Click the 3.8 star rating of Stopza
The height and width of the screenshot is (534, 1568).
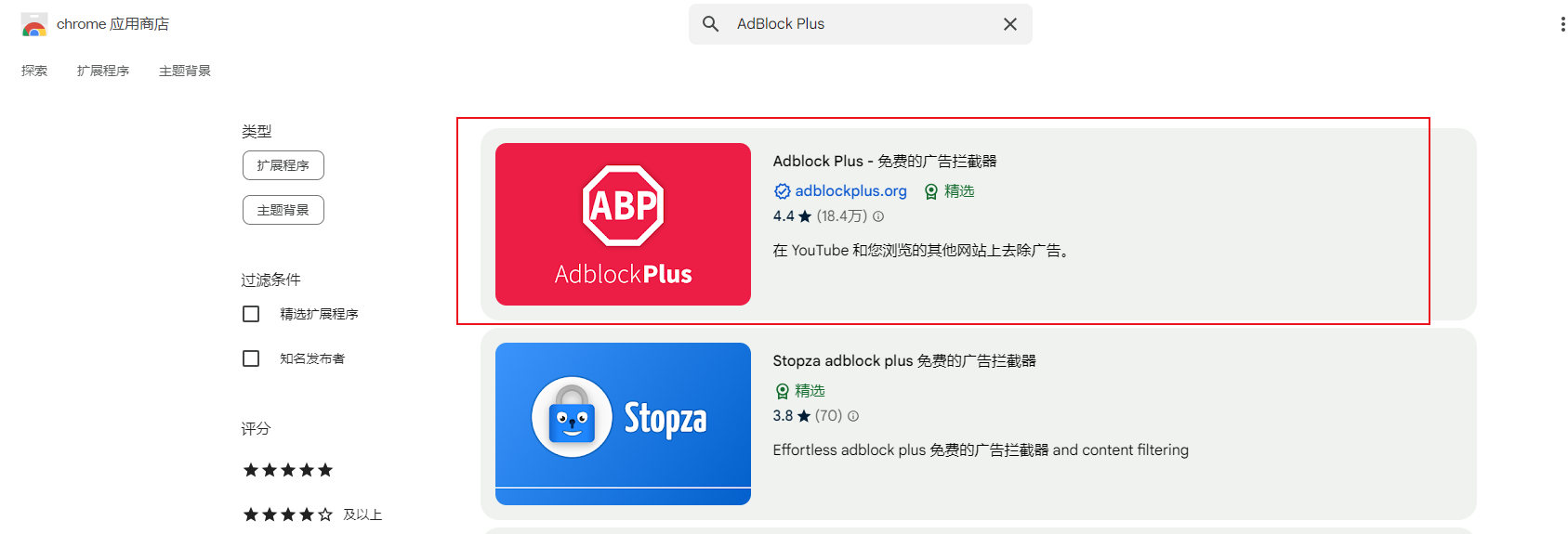pyautogui.click(x=792, y=415)
